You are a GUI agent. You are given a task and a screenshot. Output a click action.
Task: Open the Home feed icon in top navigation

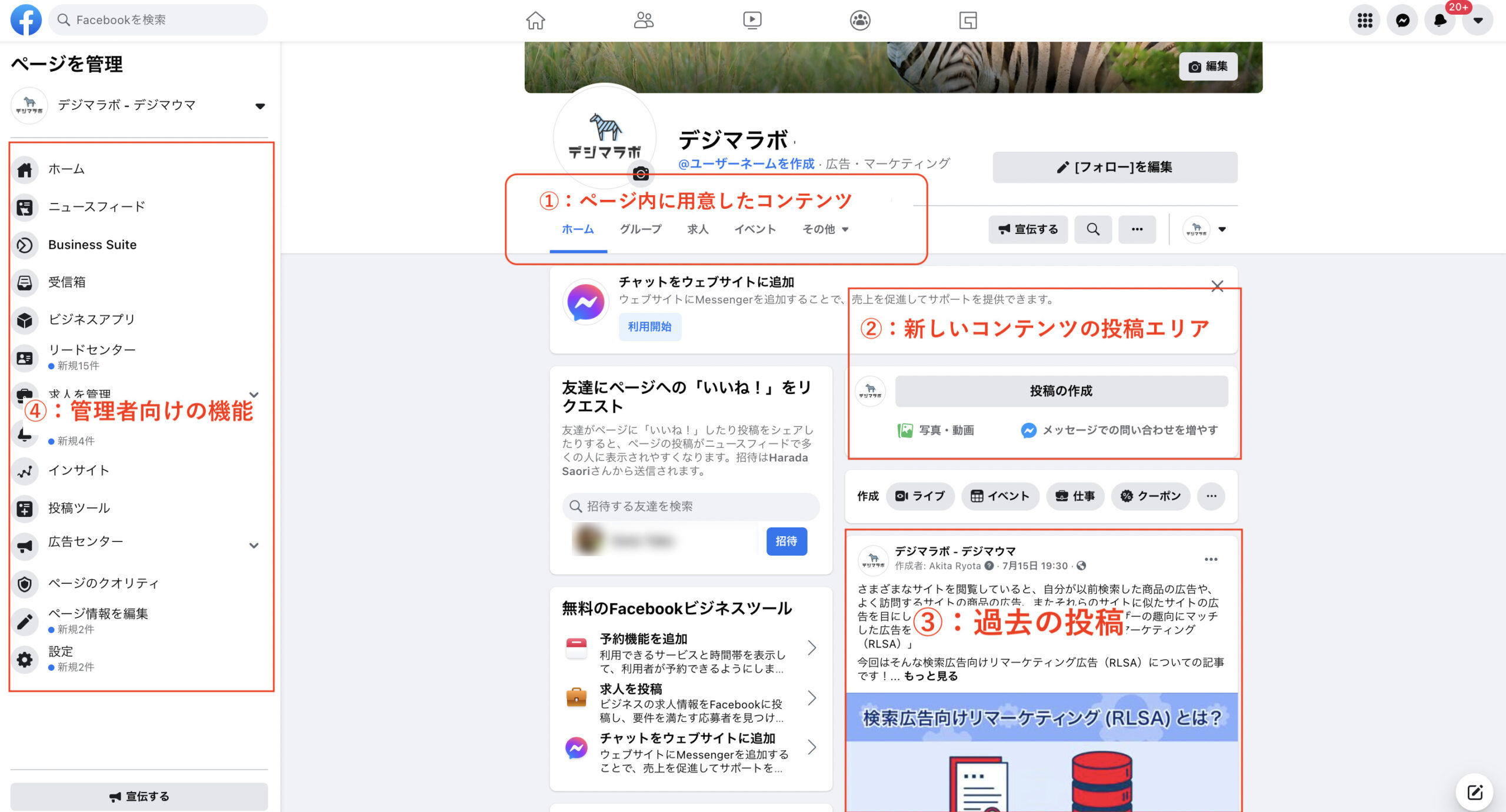[535, 20]
